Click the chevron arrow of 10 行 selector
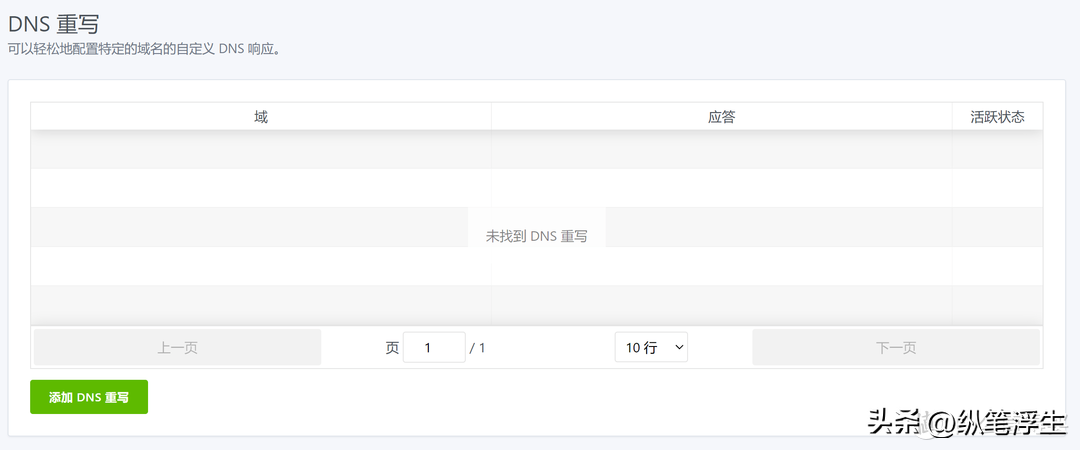 (679, 347)
